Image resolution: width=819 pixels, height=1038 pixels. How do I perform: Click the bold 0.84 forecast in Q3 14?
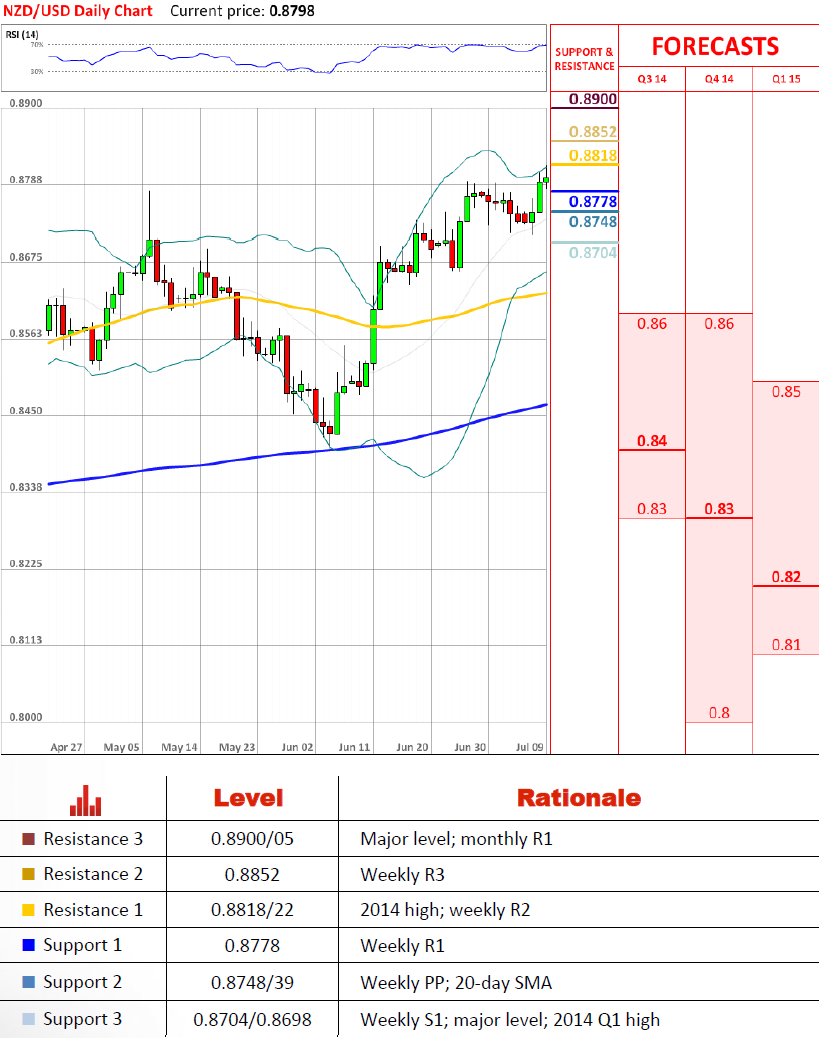pyautogui.click(x=652, y=441)
